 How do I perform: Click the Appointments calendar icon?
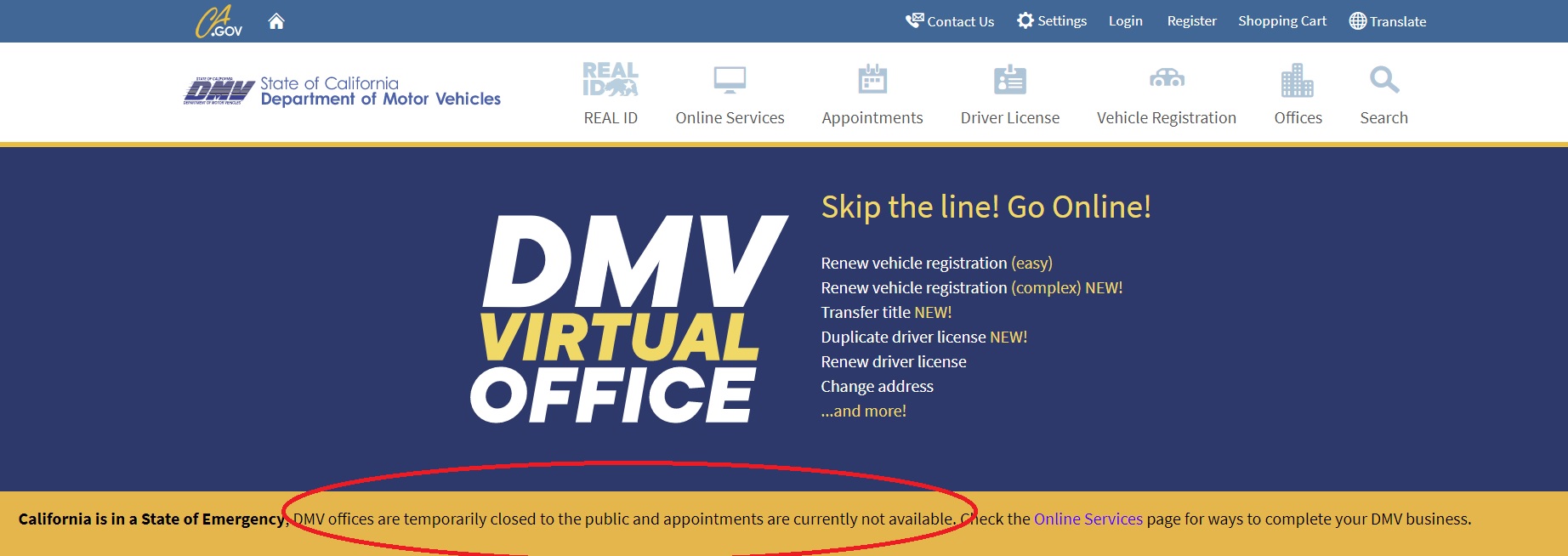pyautogui.click(x=872, y=79)
